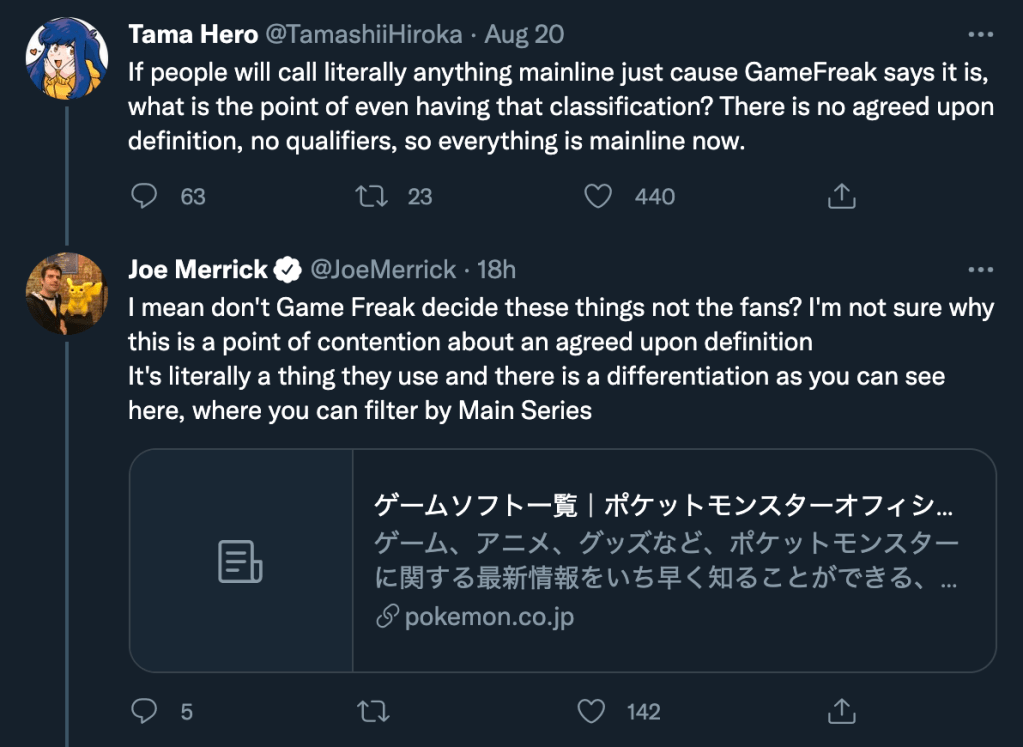Open the Aug 20 tweet timestamp

524,35
